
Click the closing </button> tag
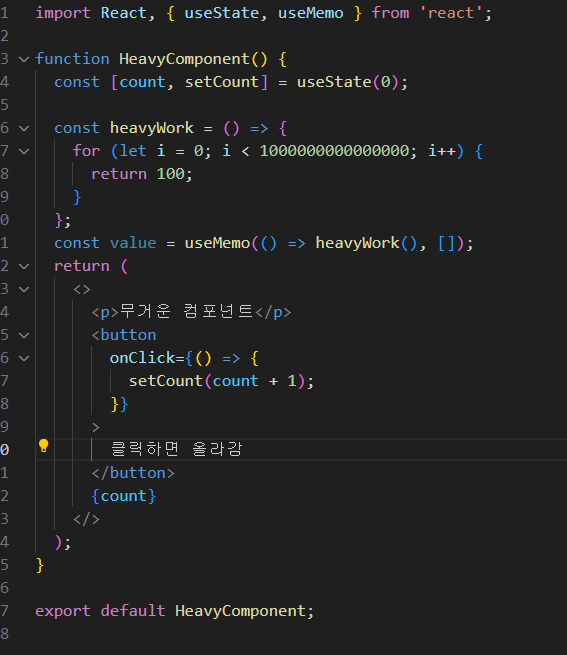(x=133, y=473)
